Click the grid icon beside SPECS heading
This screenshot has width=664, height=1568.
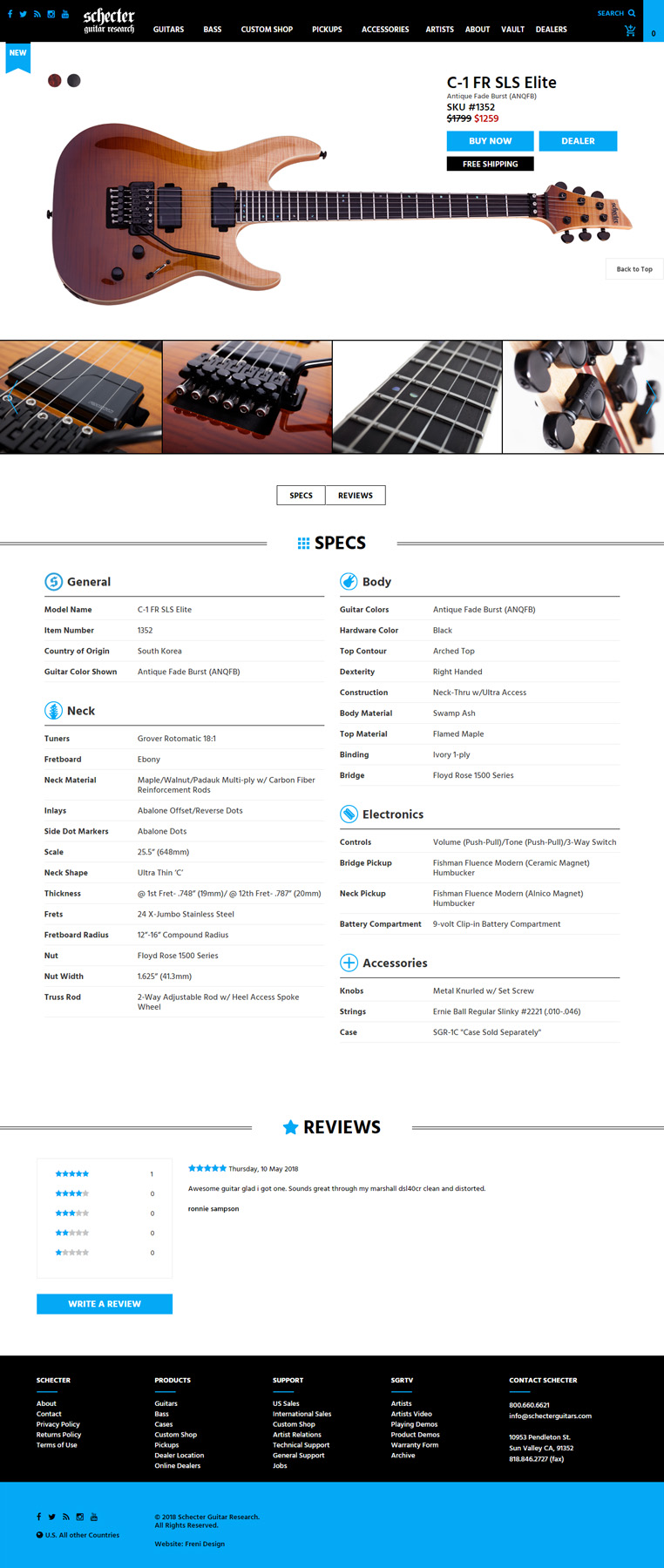tap(303, 543)
